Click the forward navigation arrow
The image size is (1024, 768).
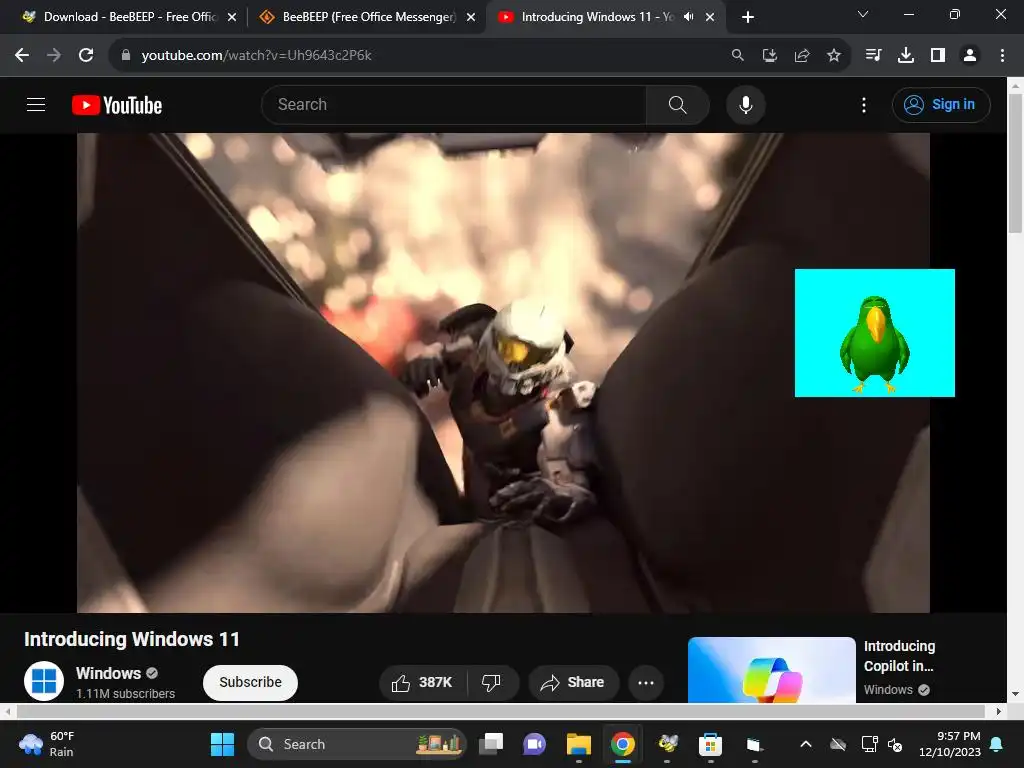click(54, 56)
